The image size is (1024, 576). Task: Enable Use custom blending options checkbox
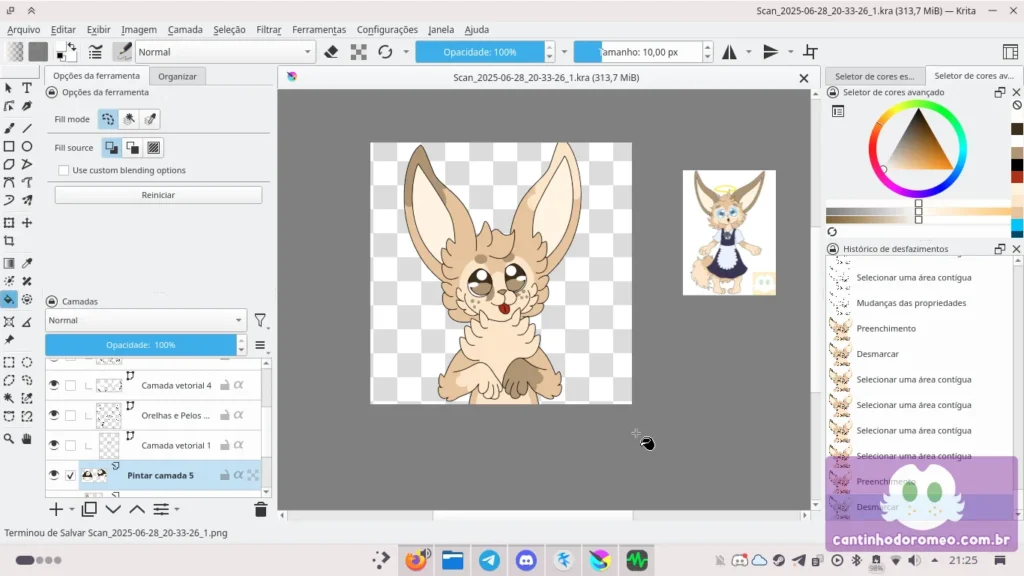coord(63,170)
